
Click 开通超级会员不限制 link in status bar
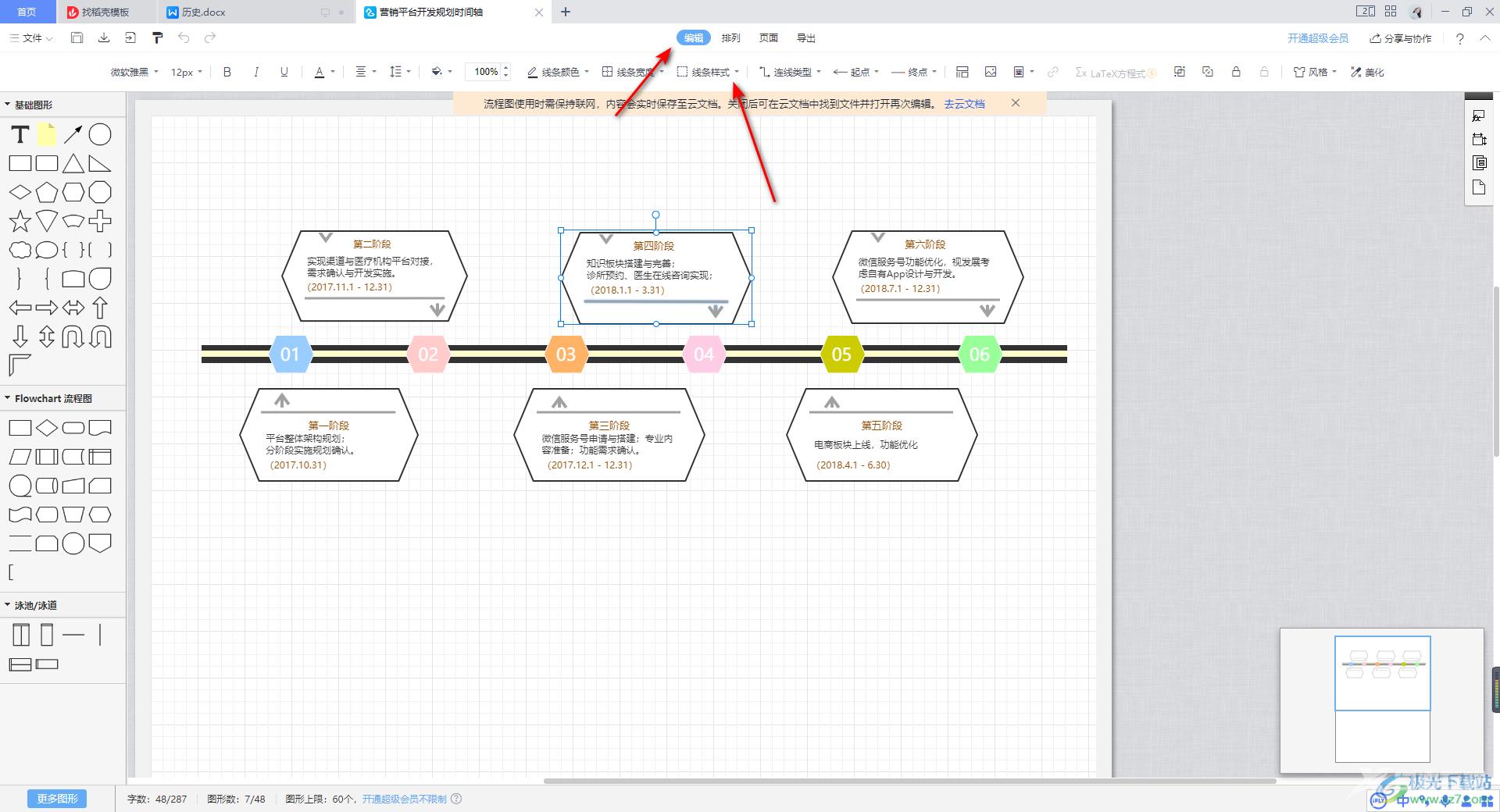coord(404,799)
